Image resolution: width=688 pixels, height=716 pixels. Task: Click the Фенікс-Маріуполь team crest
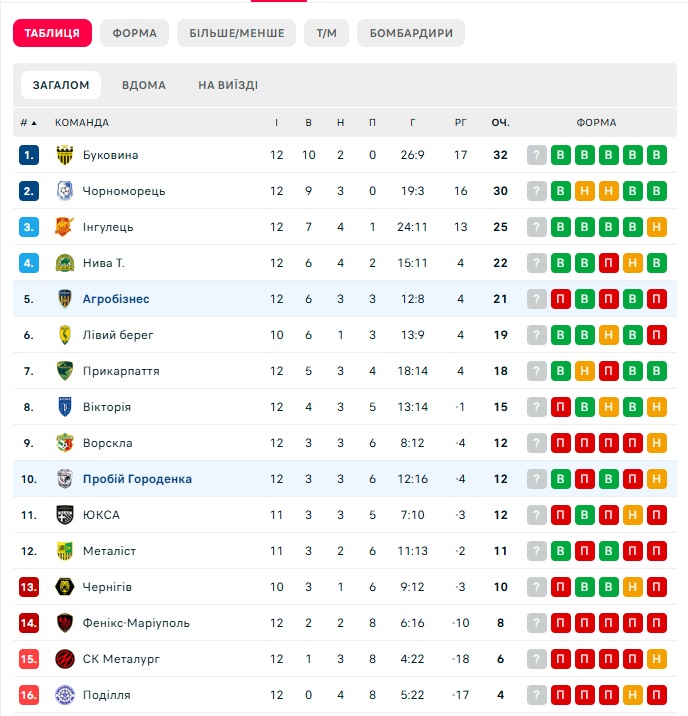(x=65, y=623)
